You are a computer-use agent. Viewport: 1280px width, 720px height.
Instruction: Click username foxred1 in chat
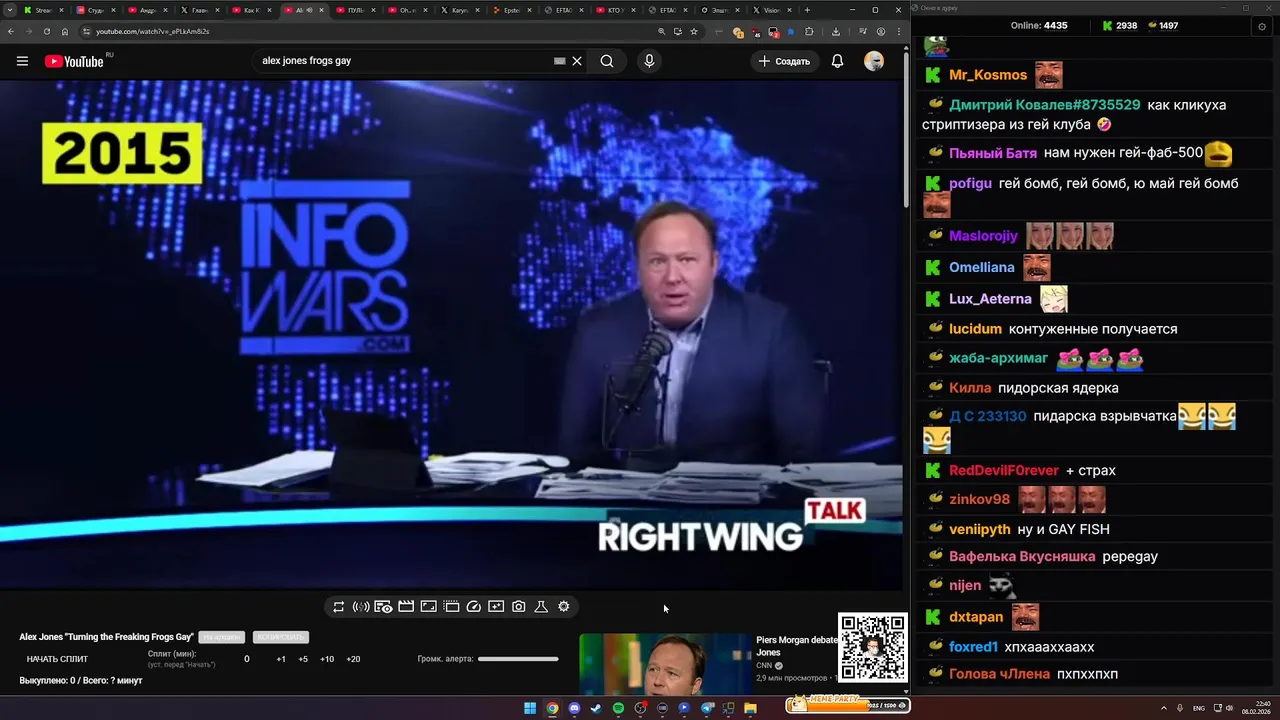[974, 647]
